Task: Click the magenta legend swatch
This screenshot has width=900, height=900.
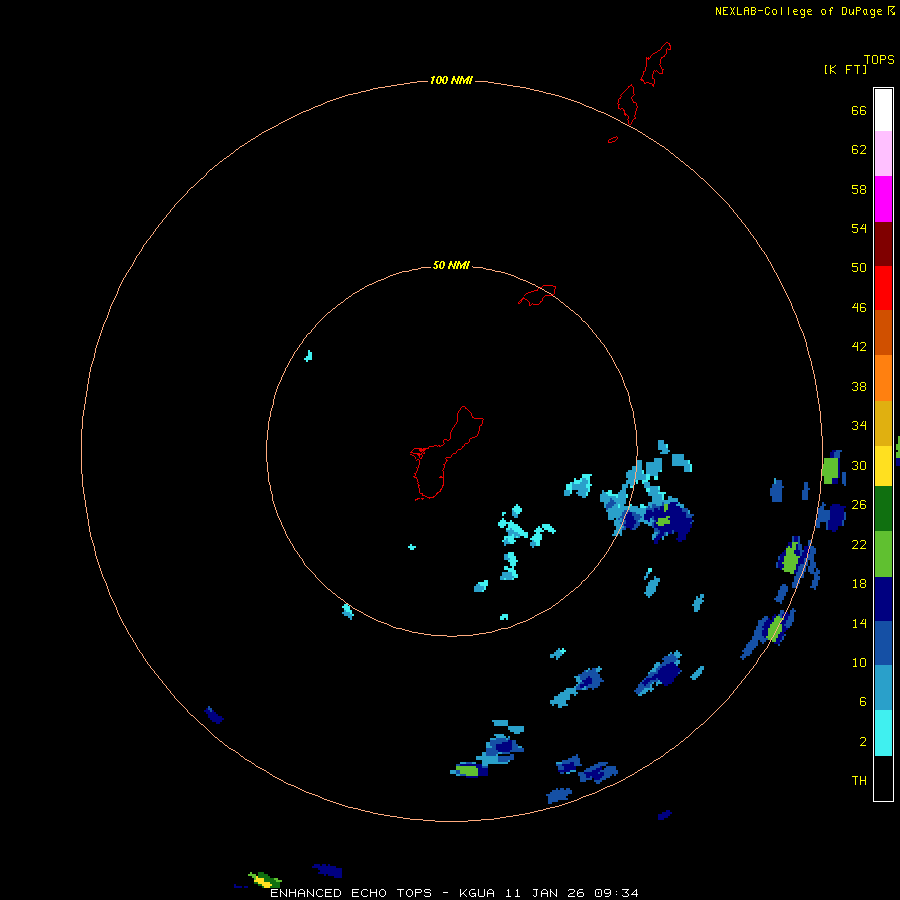Action: (x=883, y=199)
